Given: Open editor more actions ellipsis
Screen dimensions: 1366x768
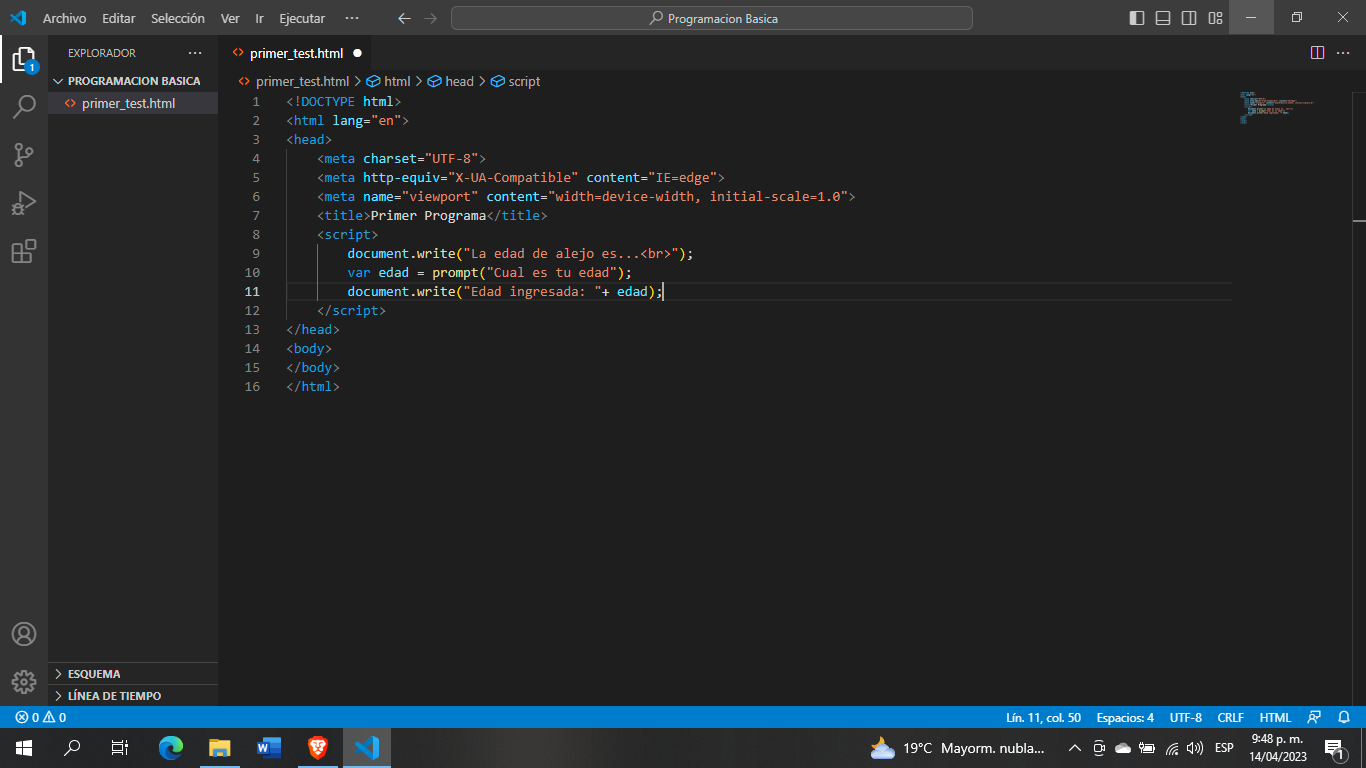Looking at the screenshot, I should pyautogui.click(x=1343, y=53).
